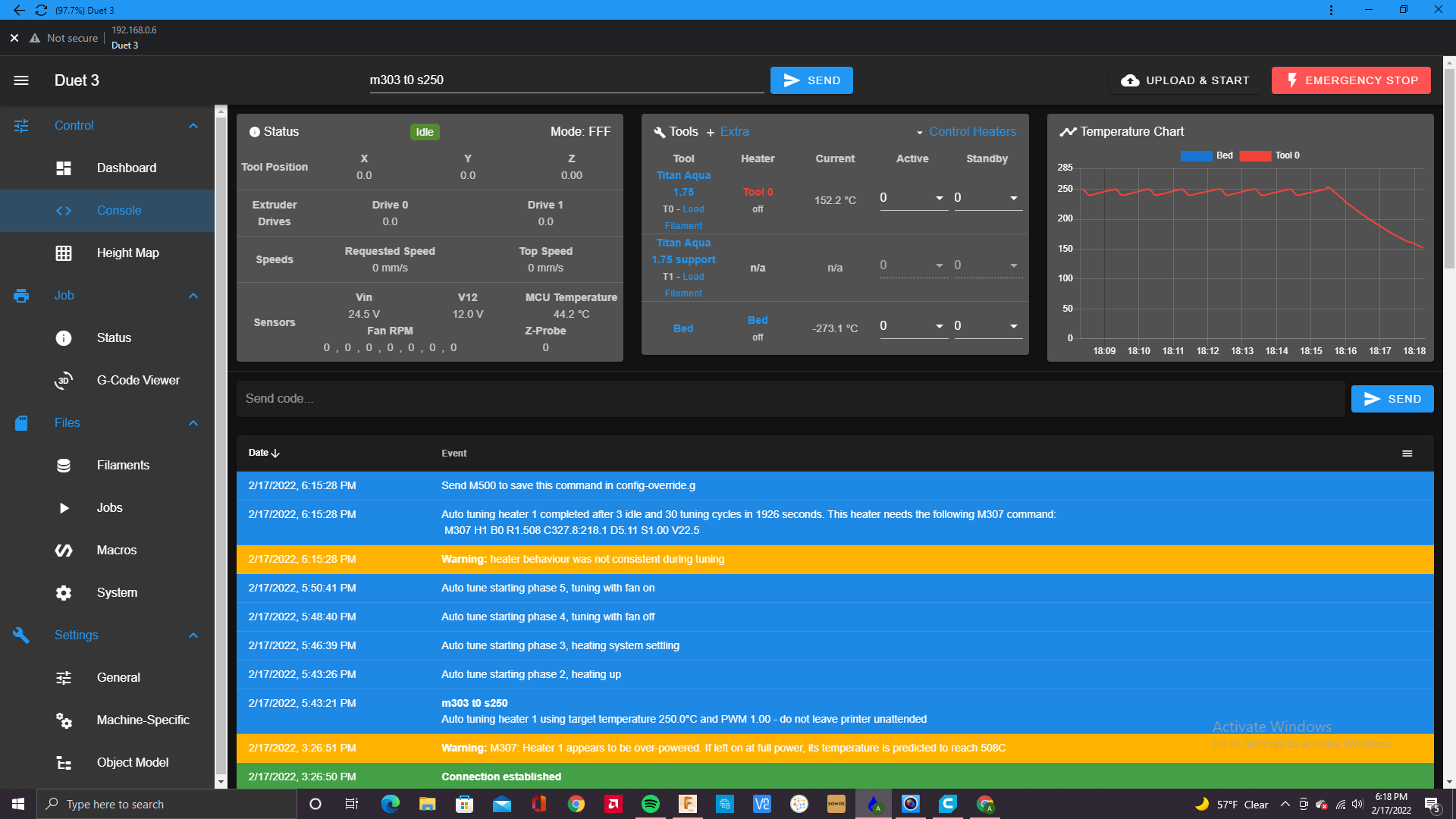The image size is (1456, 819).
Task: Open Tool 0 standby temperature dropdown
Action: click(x=1014, y=198)
